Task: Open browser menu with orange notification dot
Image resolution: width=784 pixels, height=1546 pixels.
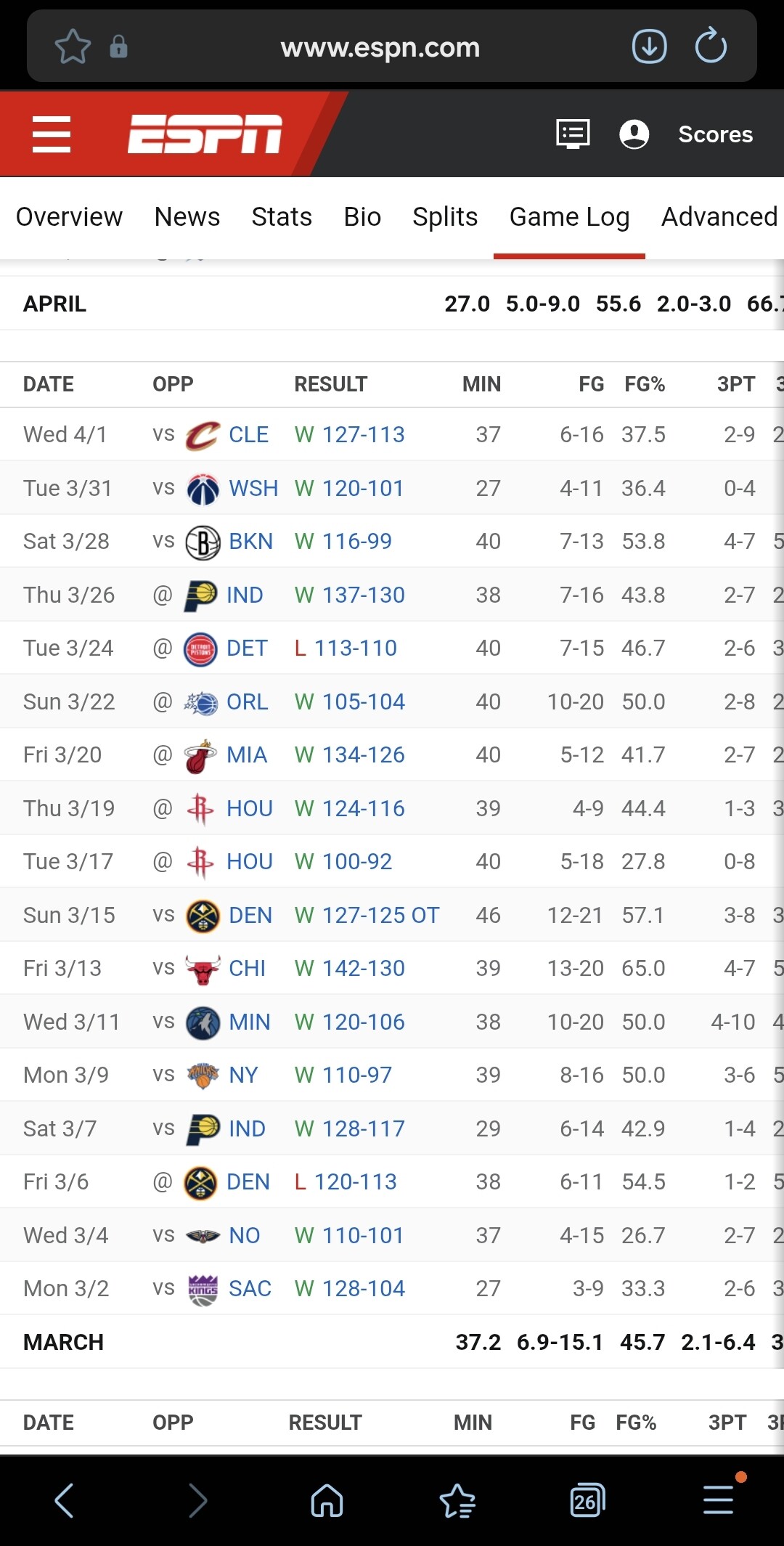Action: 719,1500
